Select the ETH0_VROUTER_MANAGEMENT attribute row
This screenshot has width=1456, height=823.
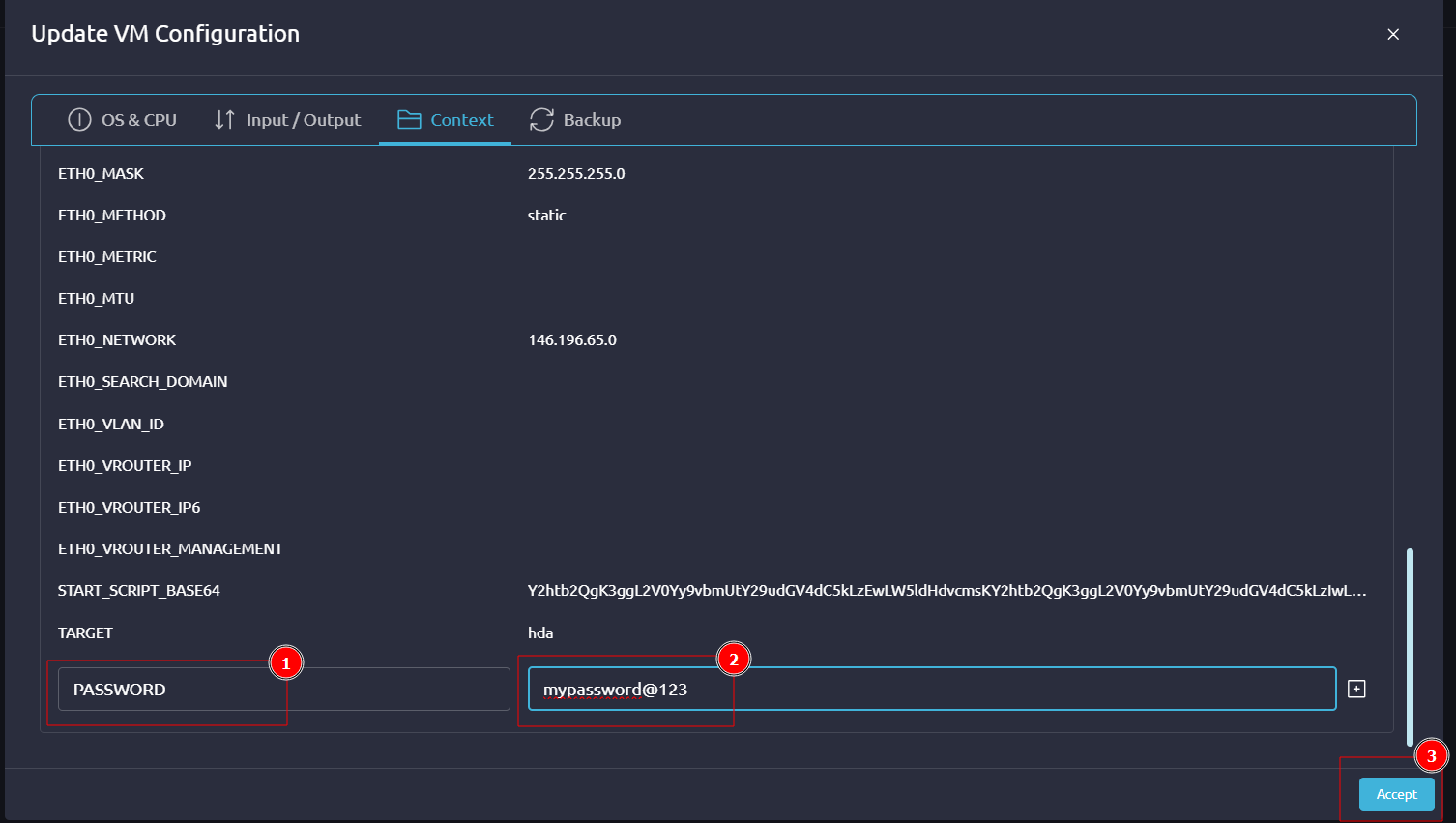click(171, 549)
